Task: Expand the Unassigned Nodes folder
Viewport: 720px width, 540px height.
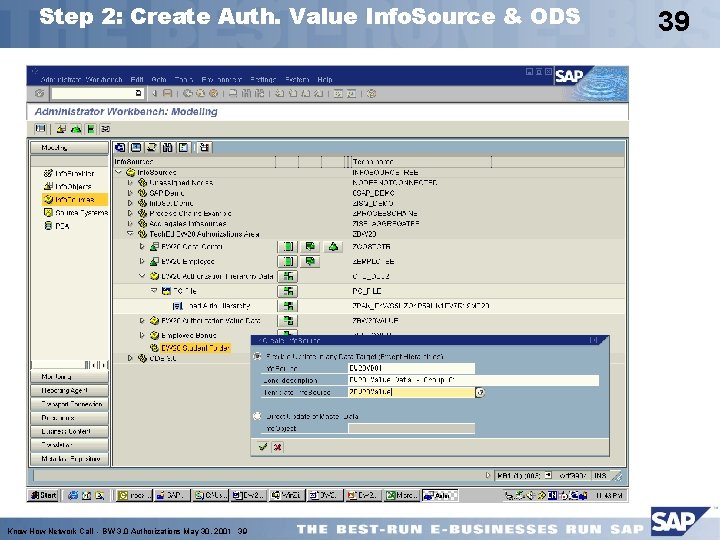Action: [130, 183]
